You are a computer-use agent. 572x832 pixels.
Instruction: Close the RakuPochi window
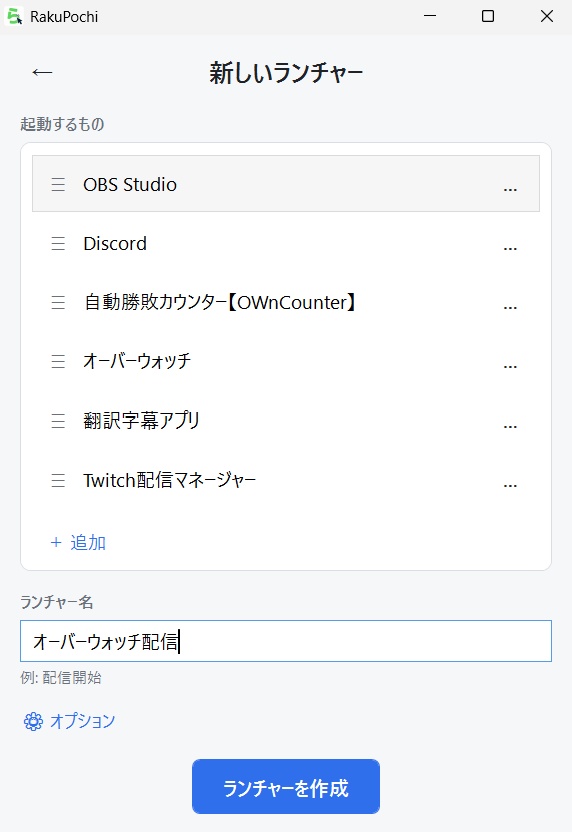click(547, 16)
